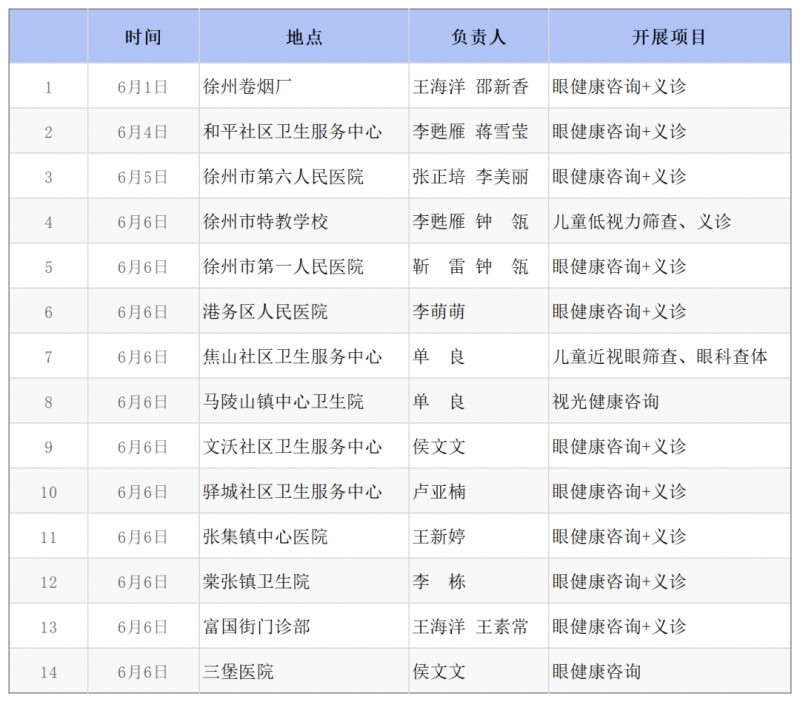Select the name 卢亚楠
Viewport: 800px width, 702px height.
(x=439, y=491)
